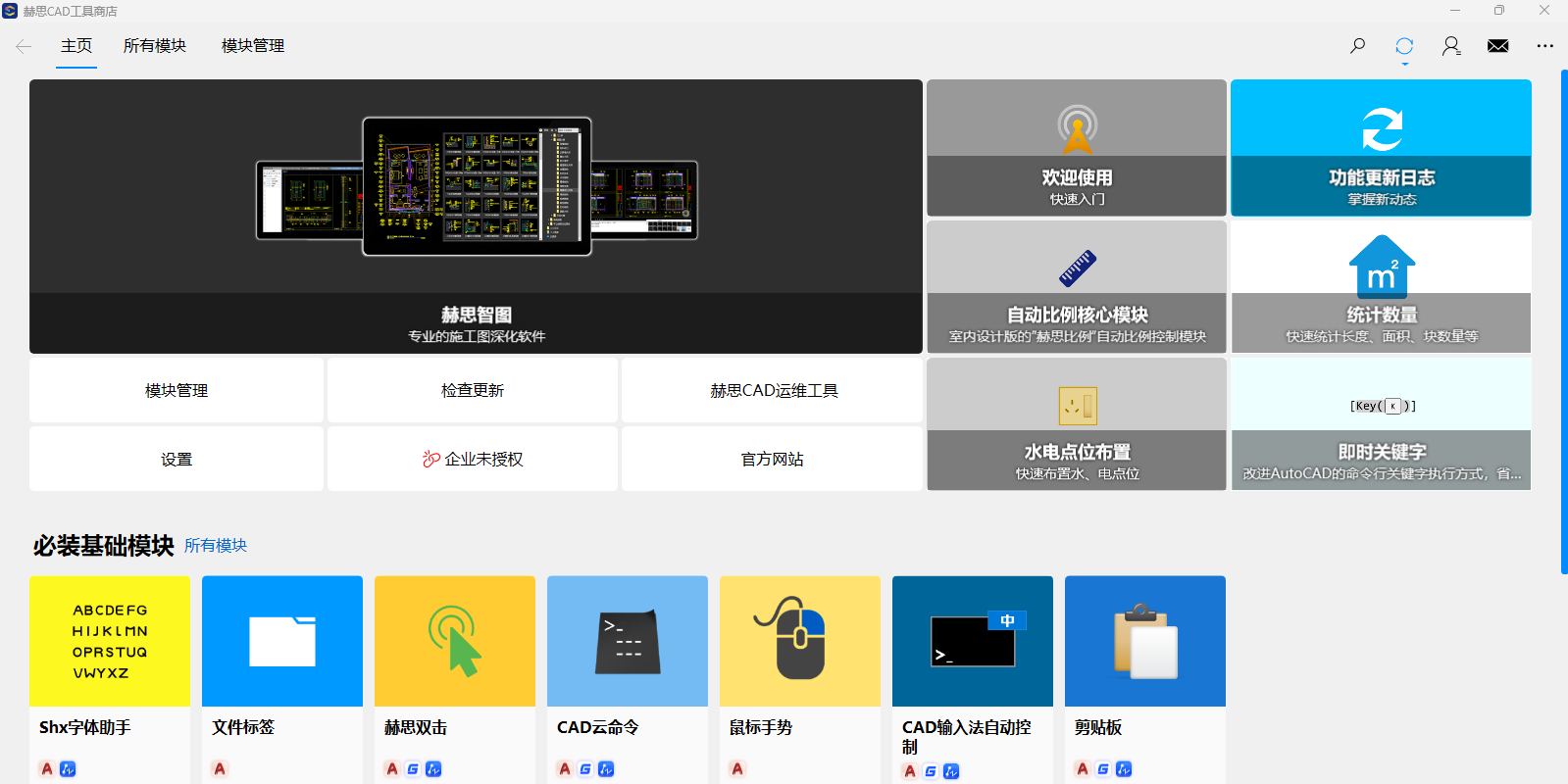1568x784 pixels.
Task: Open the mail envelope icon
Action: pyautogui.click(x=1498, y=46)
